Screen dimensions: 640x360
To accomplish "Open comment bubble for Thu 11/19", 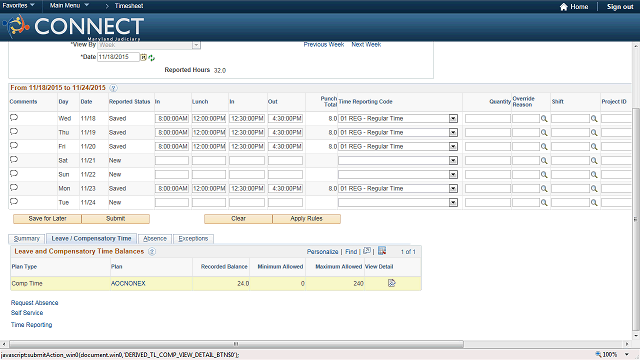I will (14, 131).
